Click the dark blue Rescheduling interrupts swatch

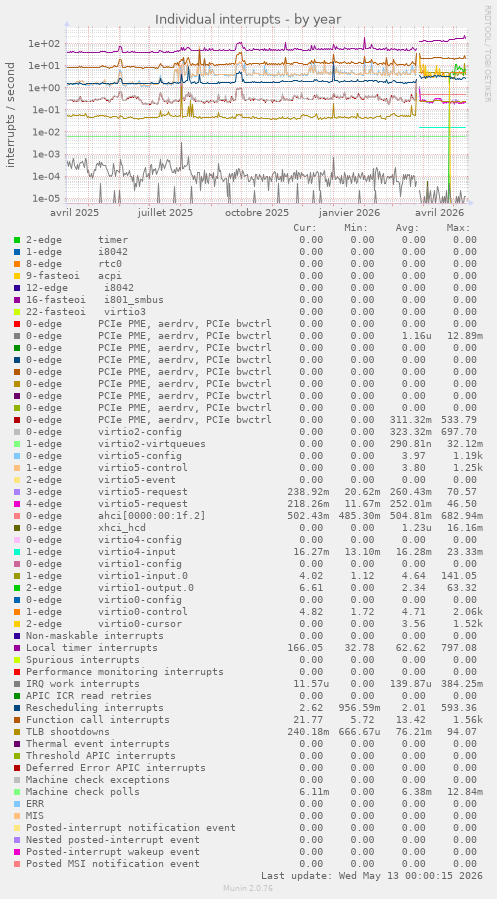pos(17,708)
